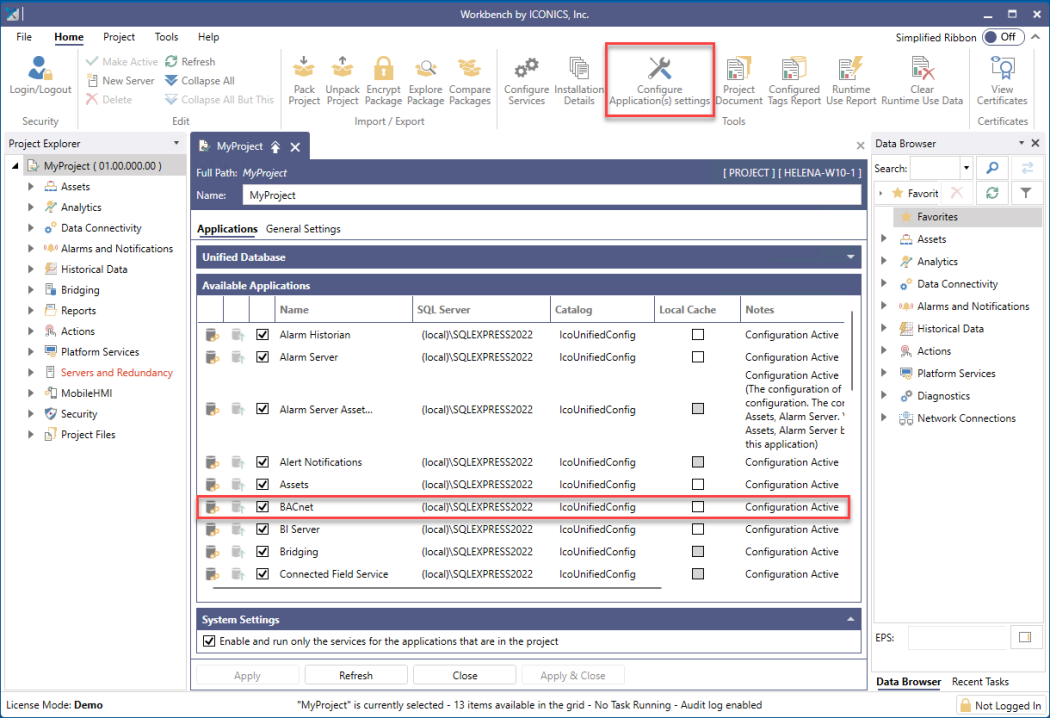The width and height of the screenshot is (1050, 718).
Task: Switch to the Recent Tasks tab
Action: pyautogui.click(x=980, y=681)
